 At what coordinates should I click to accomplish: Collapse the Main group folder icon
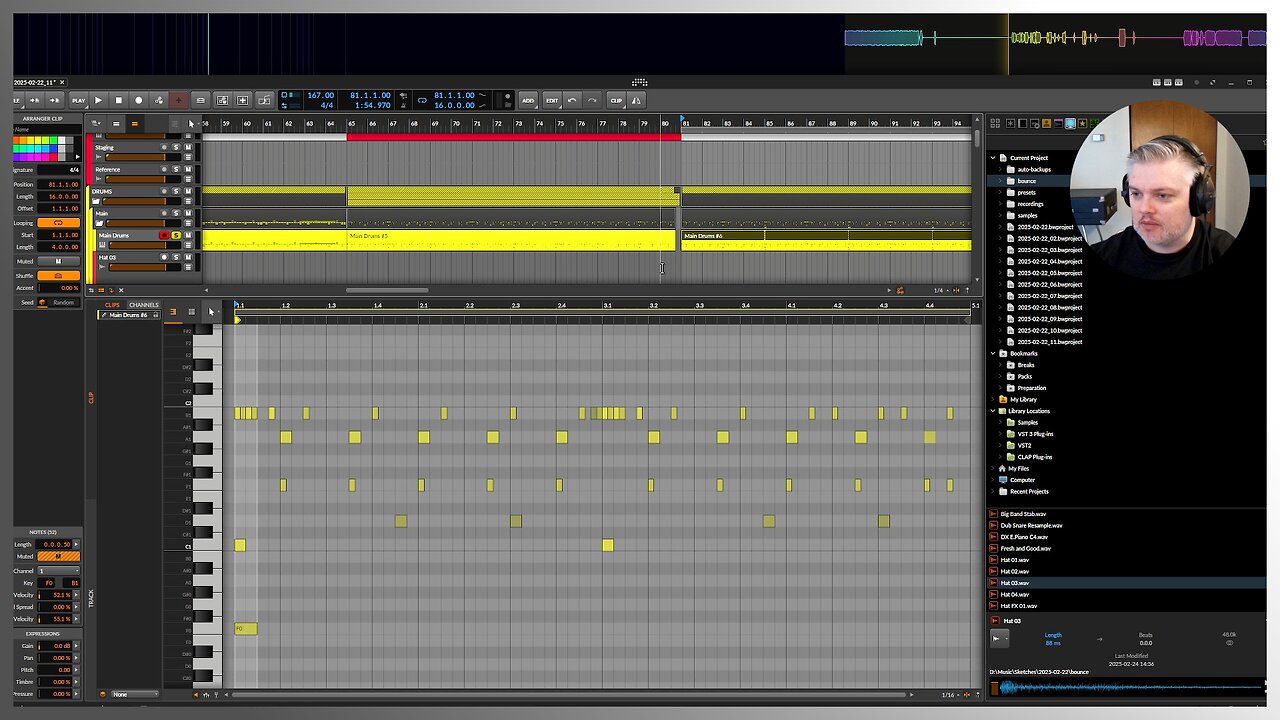point(99,223)
